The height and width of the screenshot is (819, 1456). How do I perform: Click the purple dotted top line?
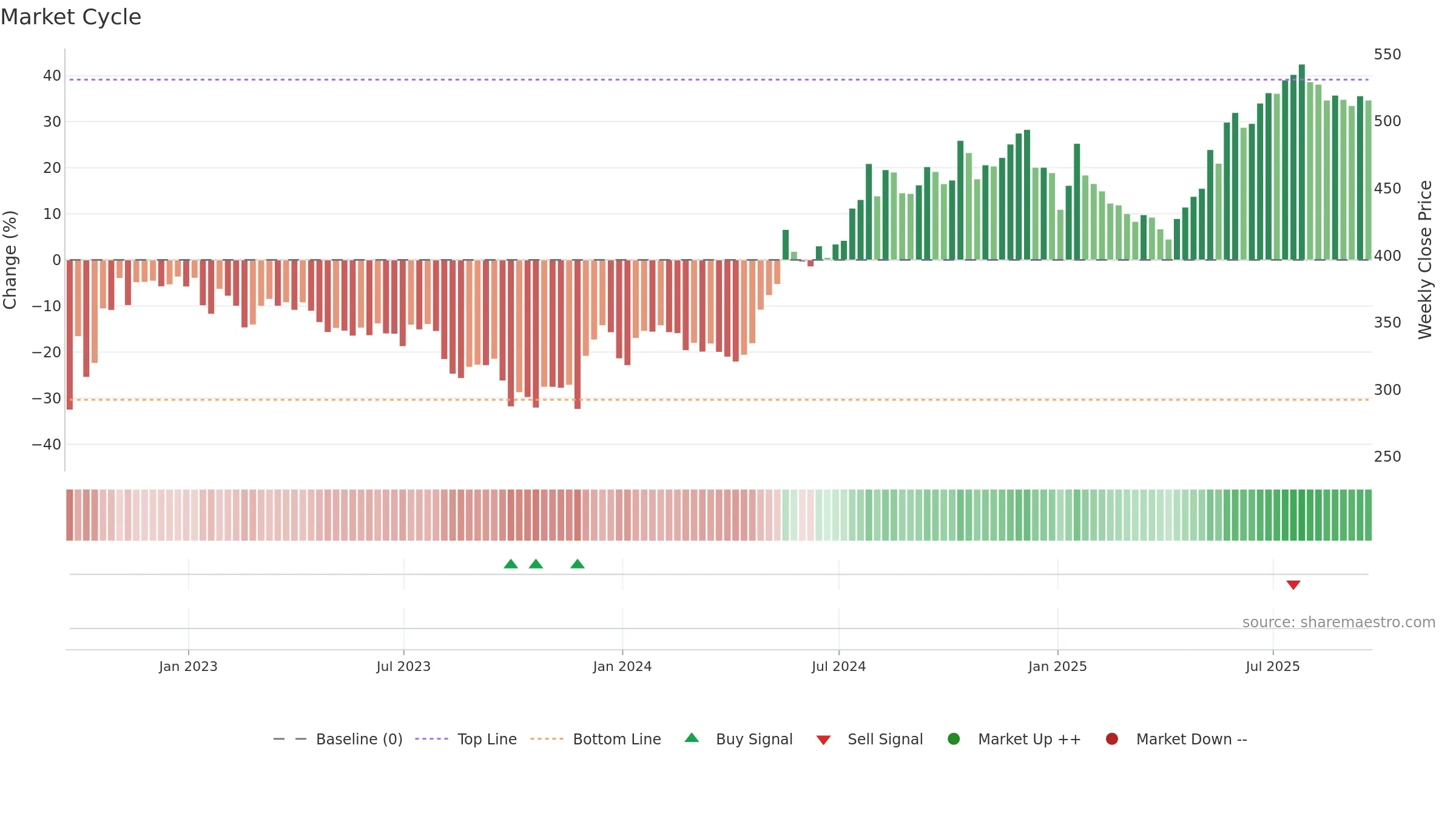click(x=719, y=79)
